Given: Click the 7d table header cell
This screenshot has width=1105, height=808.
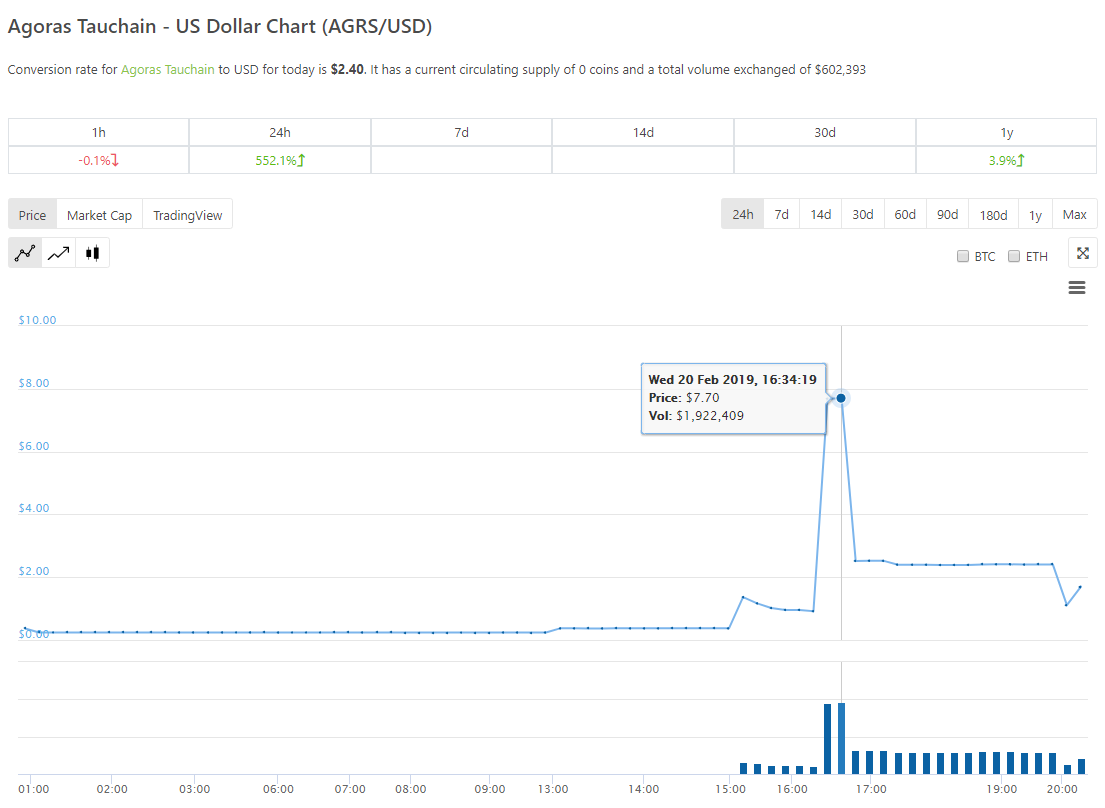Looking at the screenshot, I should 462,132.
